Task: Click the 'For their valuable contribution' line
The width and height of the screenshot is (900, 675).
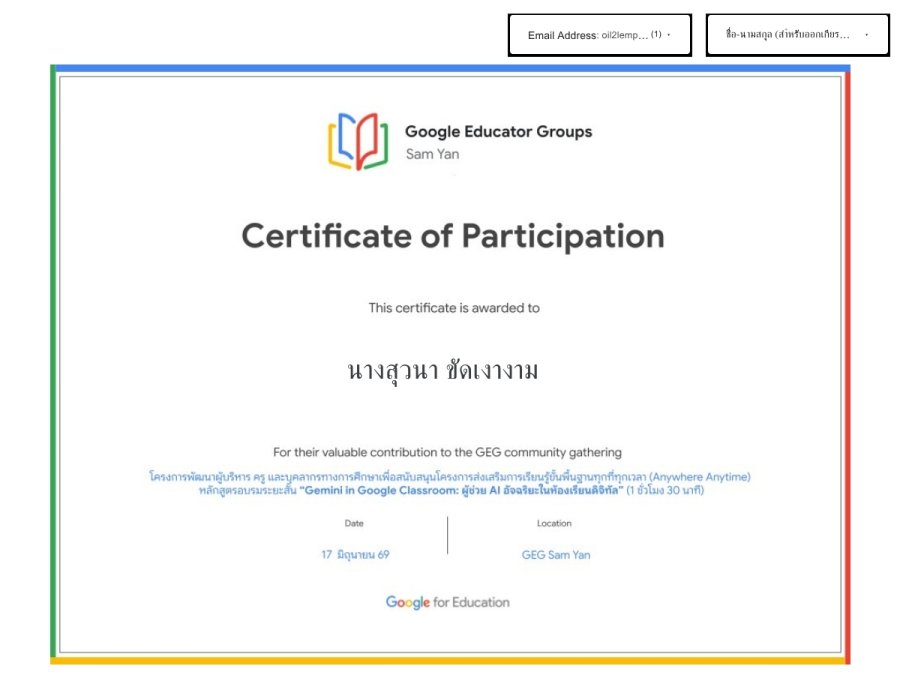Action: 447,452
